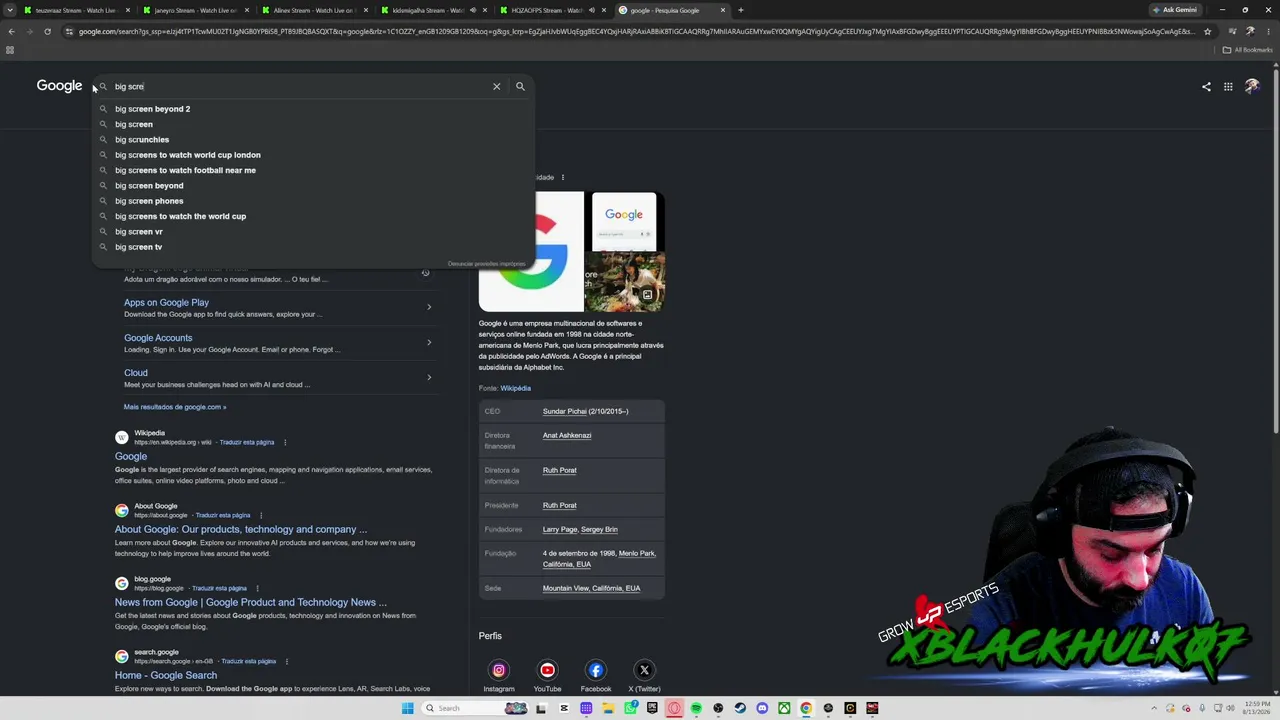Open options menu for the search.google result

(286, 661)
